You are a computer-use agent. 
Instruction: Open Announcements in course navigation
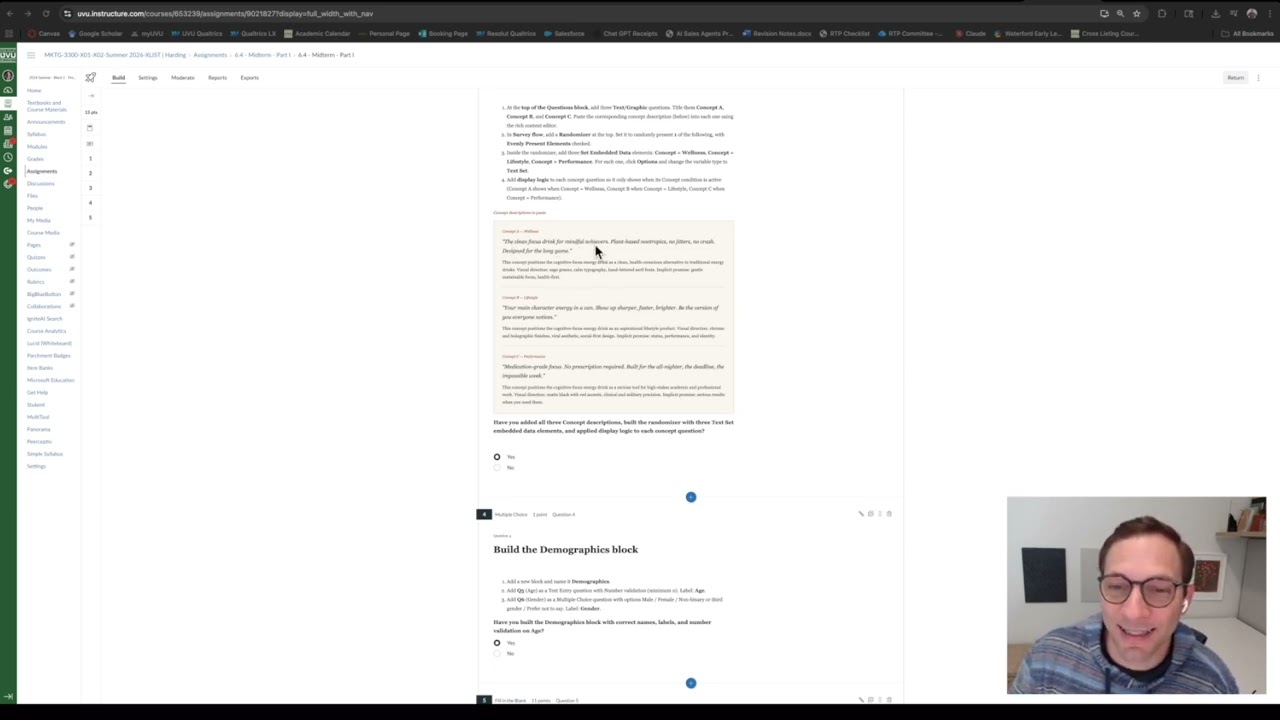pyautogui.click(x=46, y=122)
